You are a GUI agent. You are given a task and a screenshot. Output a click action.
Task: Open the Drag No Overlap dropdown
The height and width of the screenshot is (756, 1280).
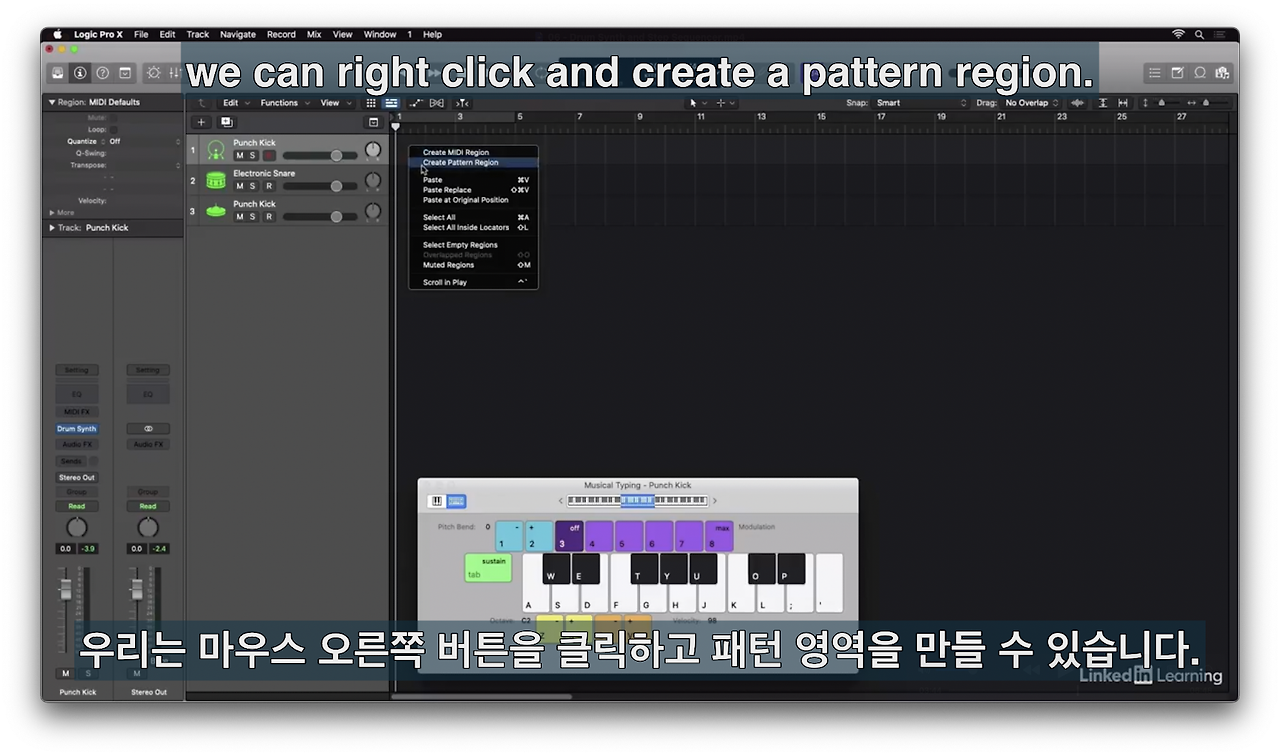tap(1032, 103)
